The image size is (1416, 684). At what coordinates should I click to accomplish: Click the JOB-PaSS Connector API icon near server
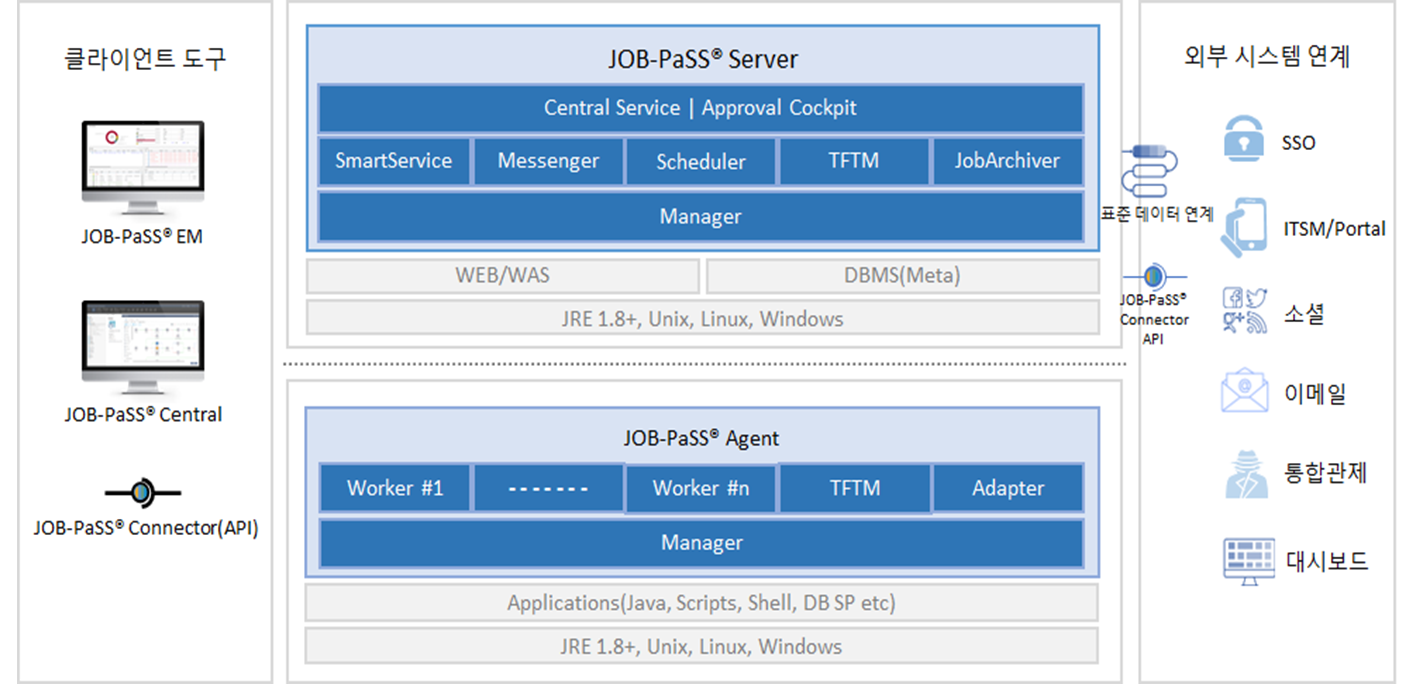point(1153,275)
